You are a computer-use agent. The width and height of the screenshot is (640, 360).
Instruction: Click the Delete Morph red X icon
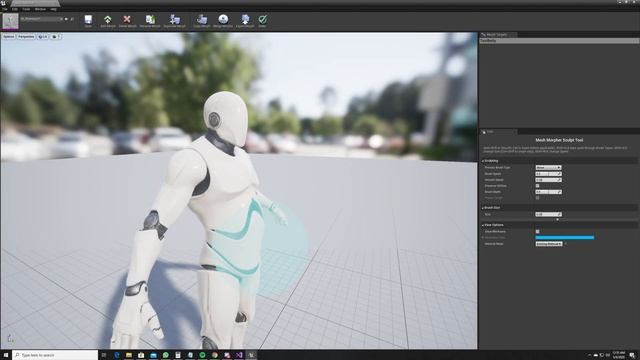[x=127, y=20]
